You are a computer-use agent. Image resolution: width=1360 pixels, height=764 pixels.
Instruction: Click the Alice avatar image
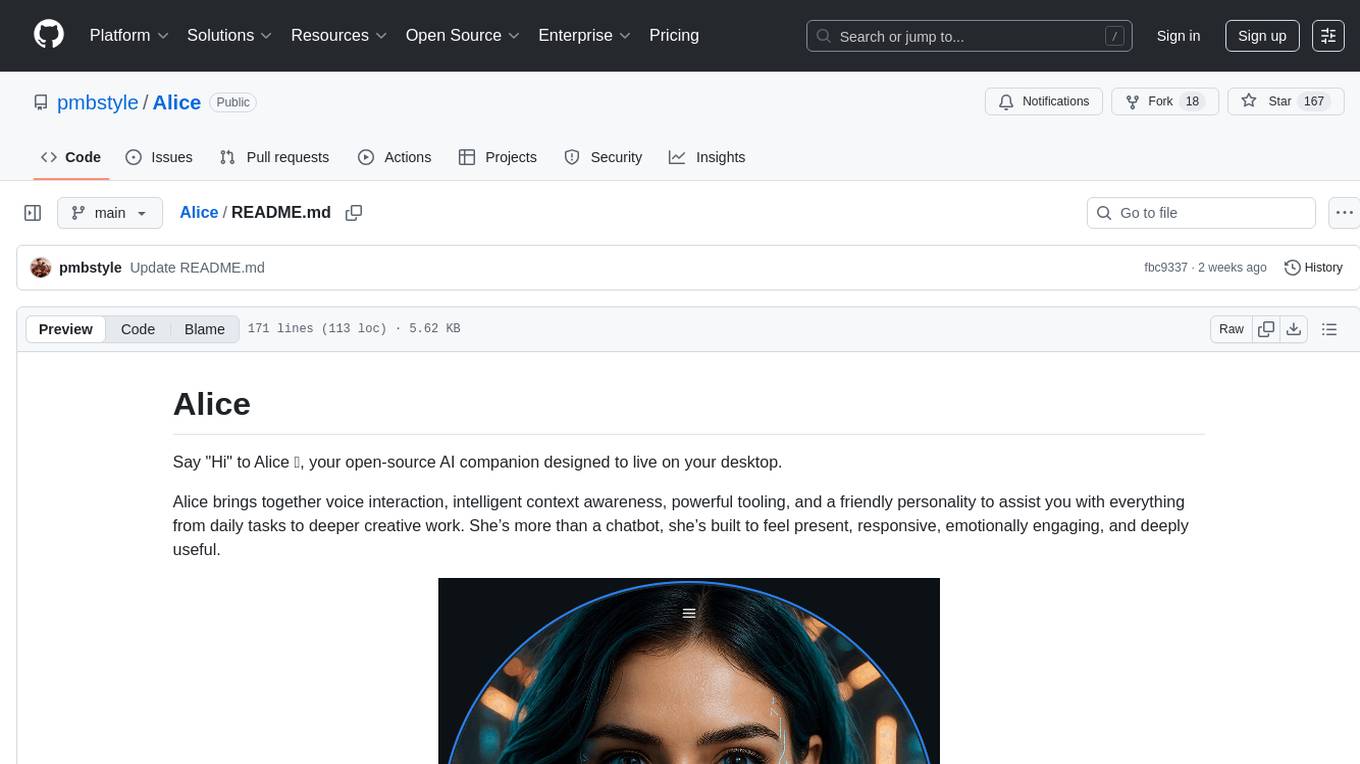click(689, 671)
